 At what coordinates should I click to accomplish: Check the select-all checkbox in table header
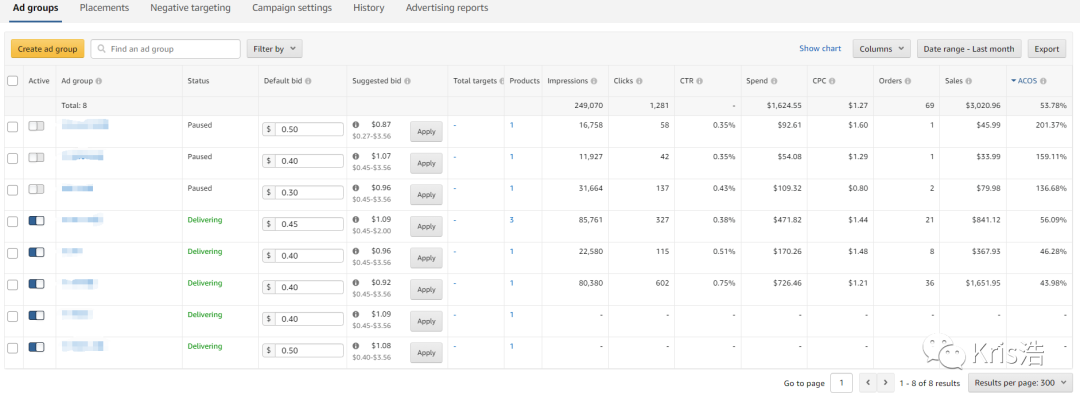point(13,81)
